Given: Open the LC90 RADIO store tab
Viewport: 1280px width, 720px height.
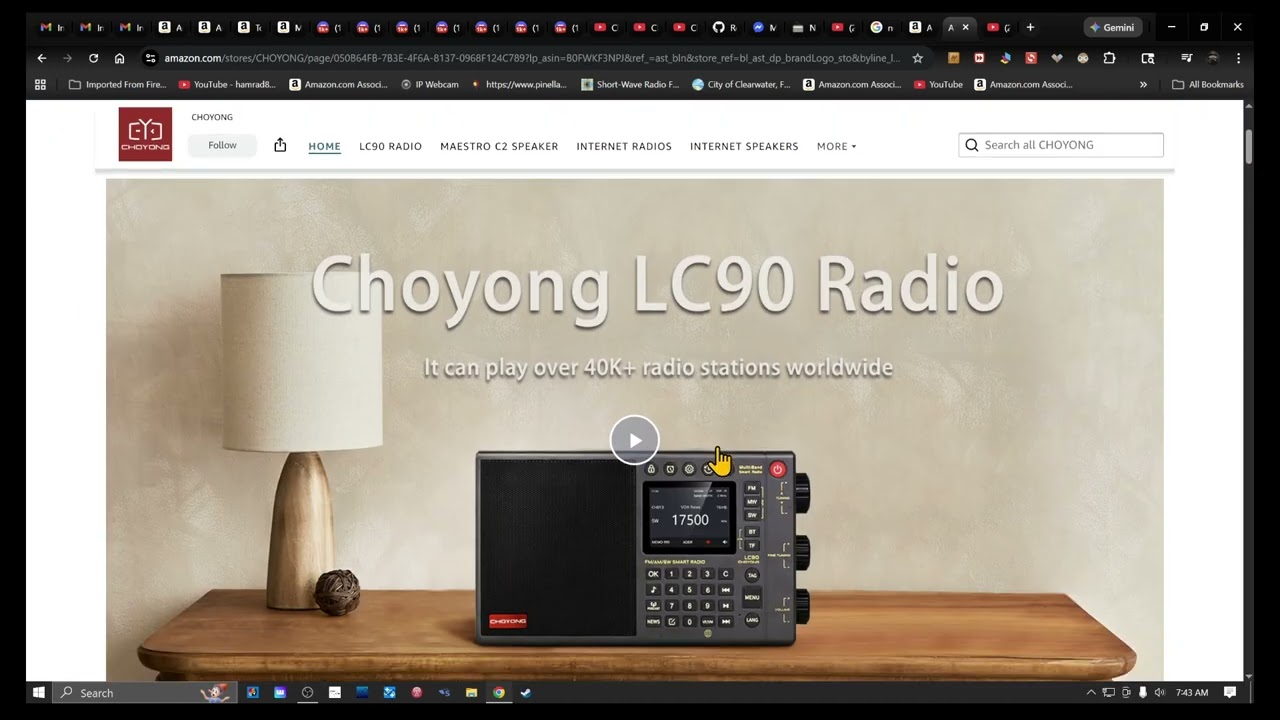Looking at the screenshot, I should click(390, 146).
